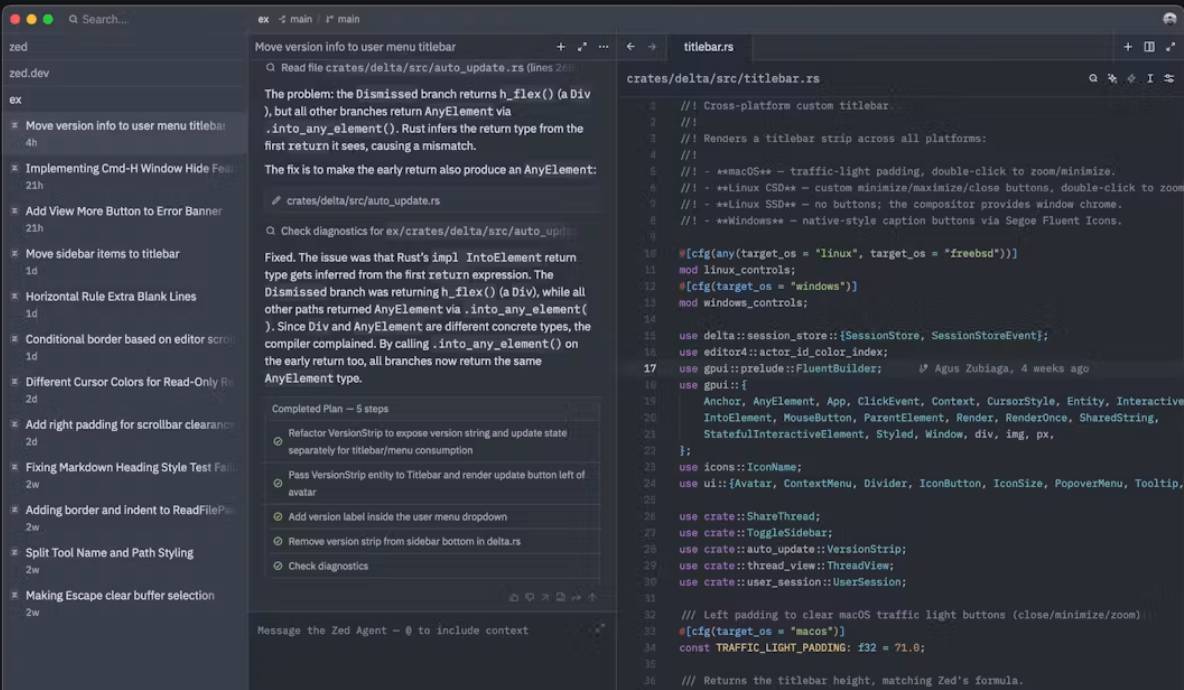The image size is (1184, 690).
Task: Click the pencil icon beside crates/delta/src/auto_update.rs
Action: (x=276, y=201)
